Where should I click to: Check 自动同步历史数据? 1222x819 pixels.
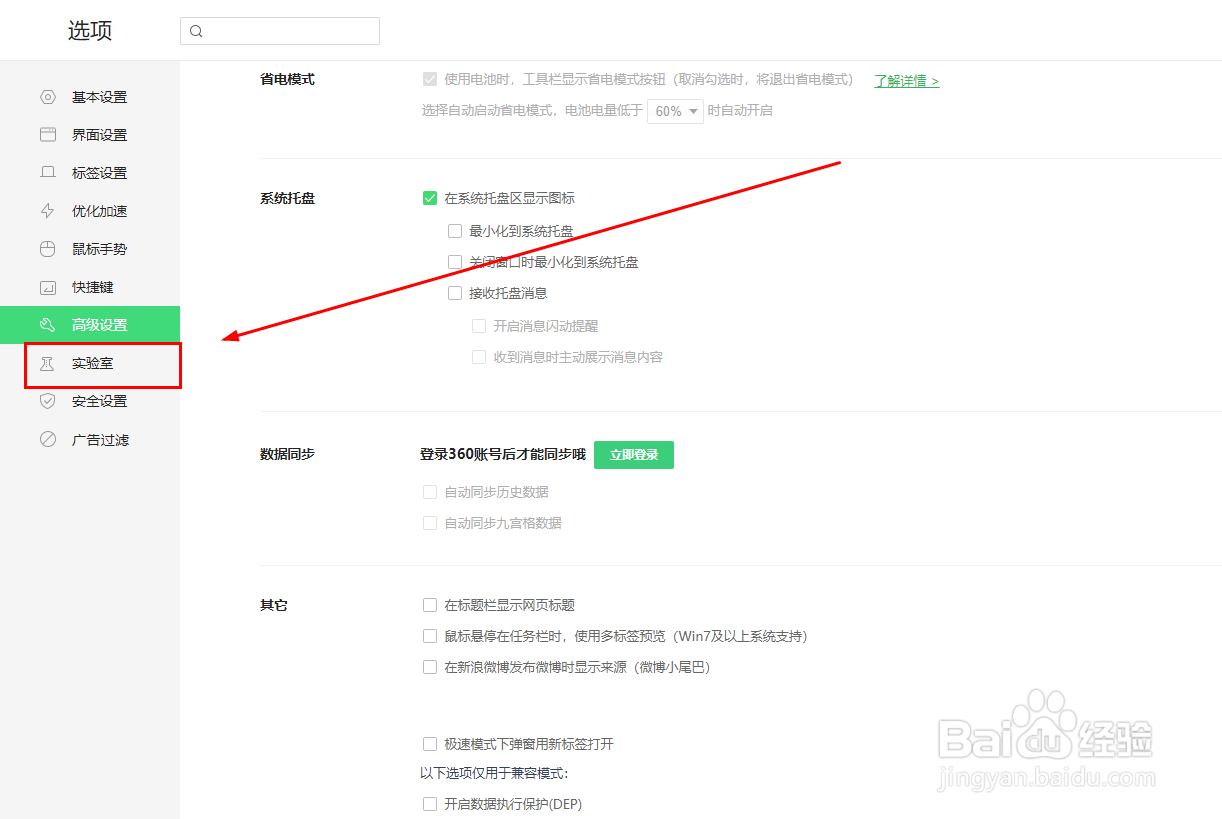(430, 492)
